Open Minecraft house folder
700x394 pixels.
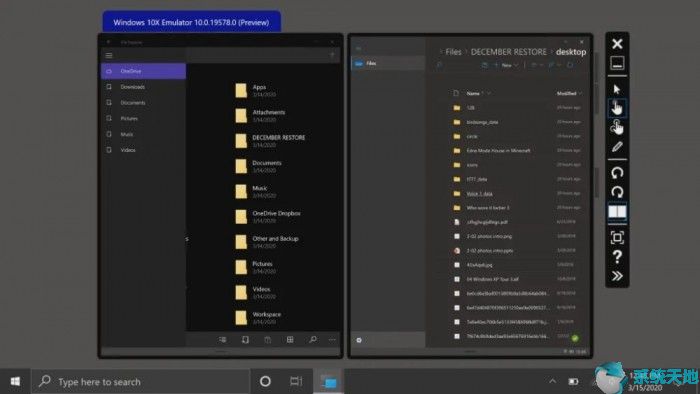coord(517,150)
